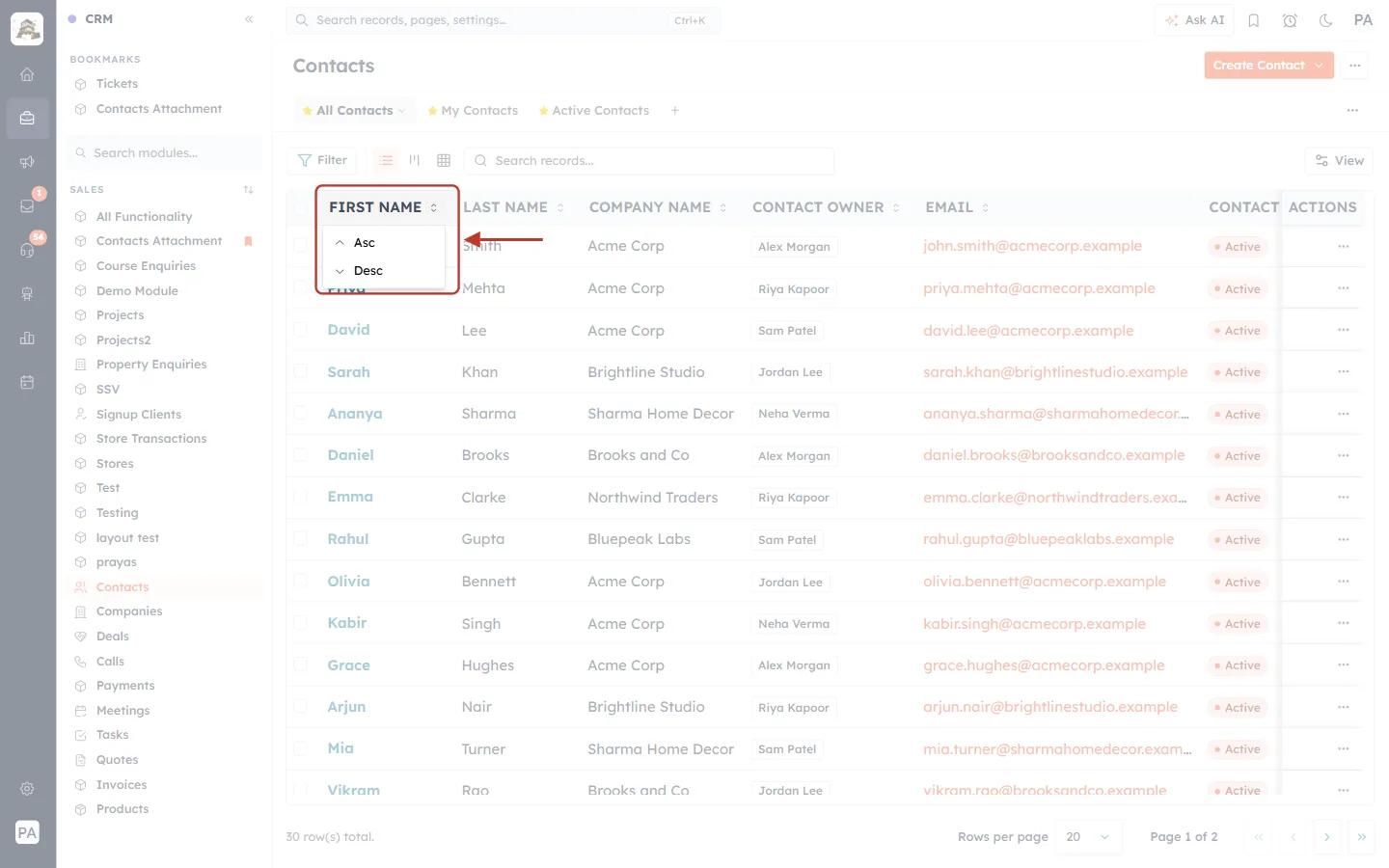
Task: Switch to Active Contacts tab
Action: click(x=594, y=111)
